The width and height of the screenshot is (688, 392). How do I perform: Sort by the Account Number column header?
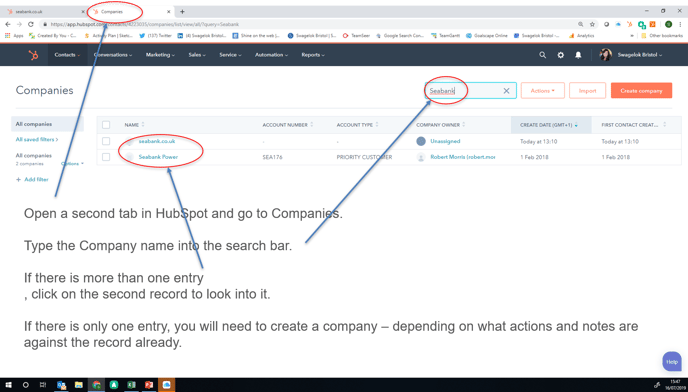coord(288,125)
